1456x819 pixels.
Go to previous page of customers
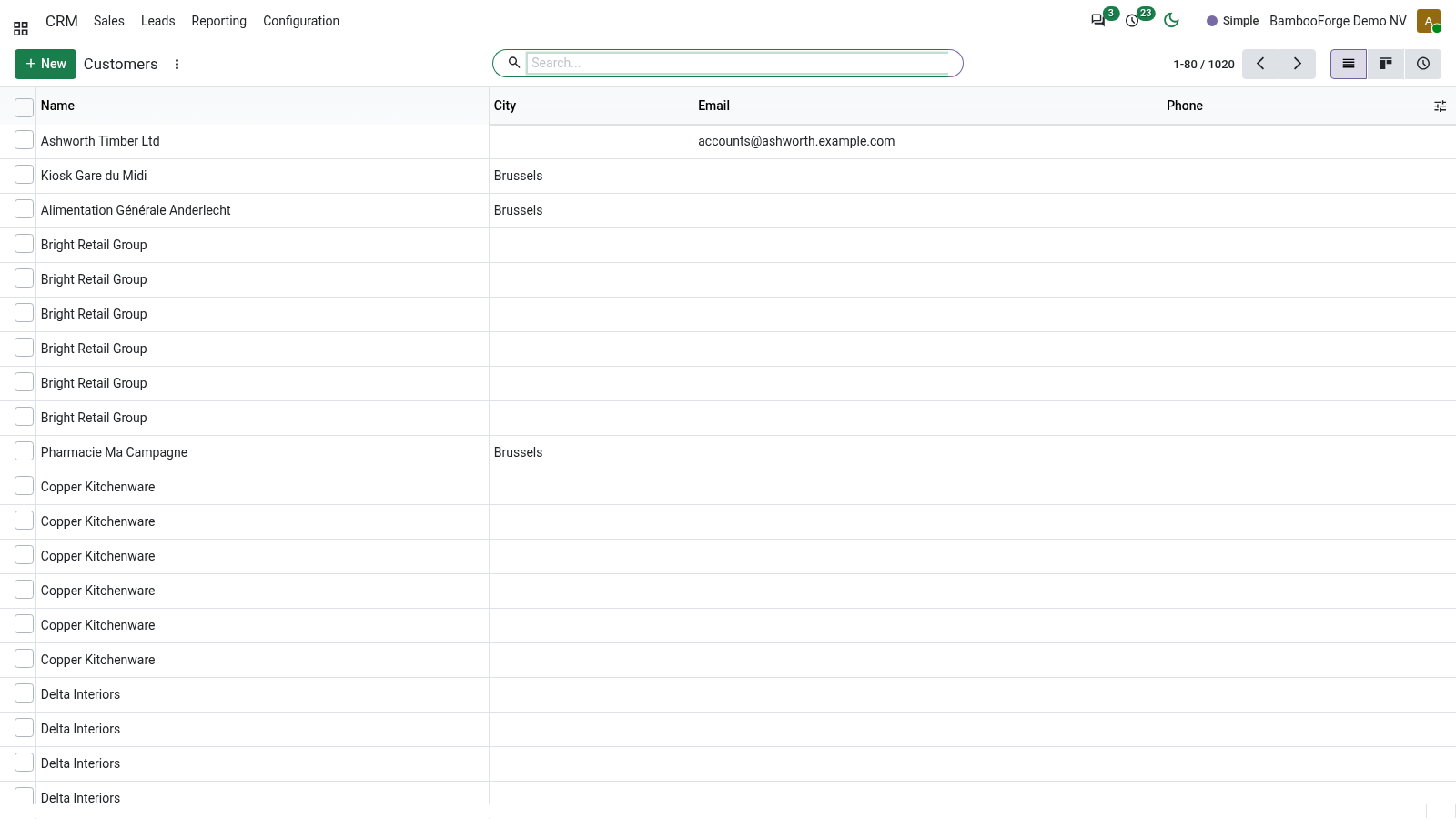click(x=1260, y=64)
